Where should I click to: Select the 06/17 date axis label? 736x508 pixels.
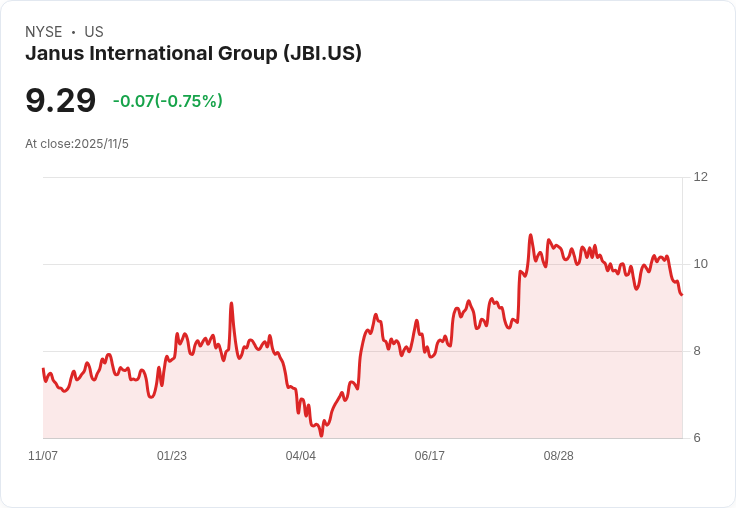429,455
